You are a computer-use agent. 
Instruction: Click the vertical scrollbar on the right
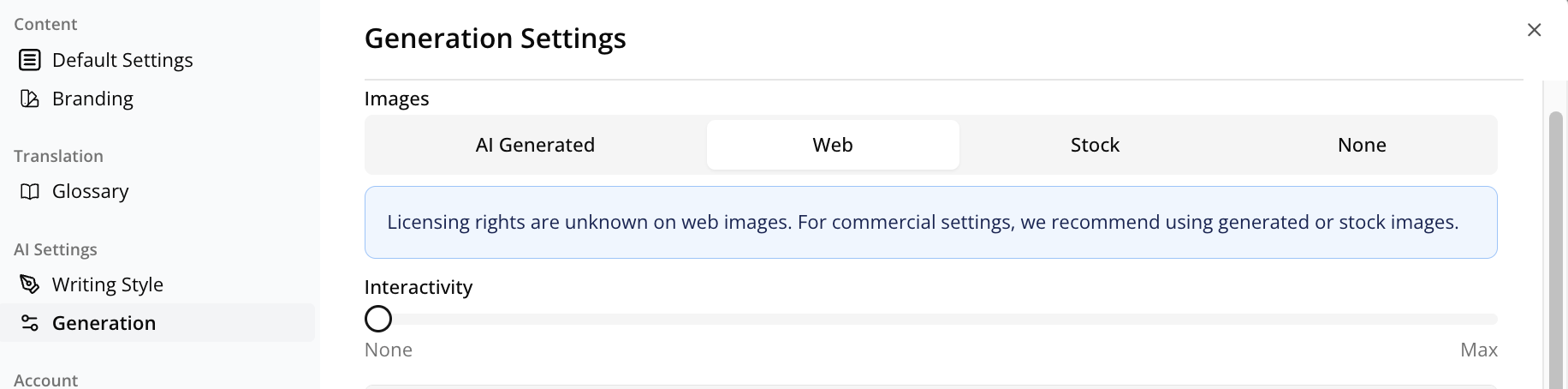(1556, 248)
